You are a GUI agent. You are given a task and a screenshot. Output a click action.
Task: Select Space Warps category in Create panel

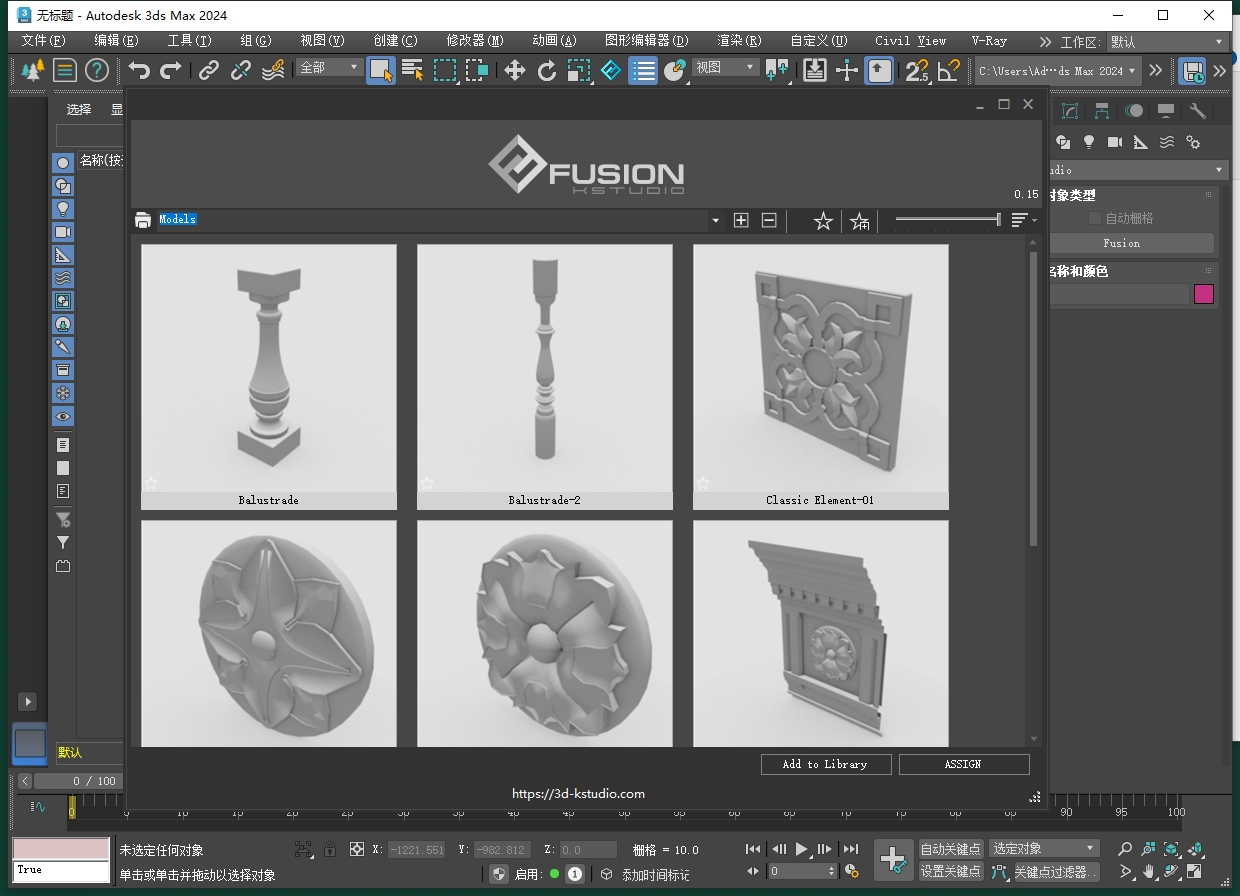point(1167,142)
